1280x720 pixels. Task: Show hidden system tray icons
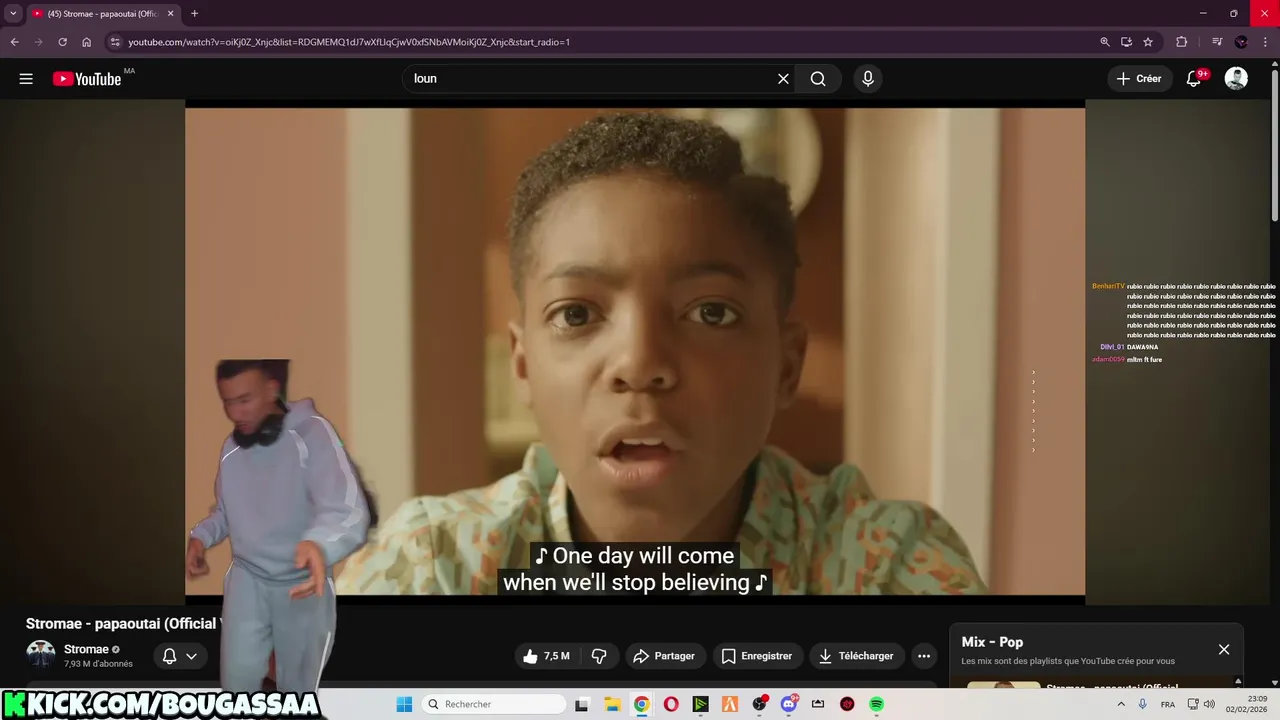(1120, 704)
